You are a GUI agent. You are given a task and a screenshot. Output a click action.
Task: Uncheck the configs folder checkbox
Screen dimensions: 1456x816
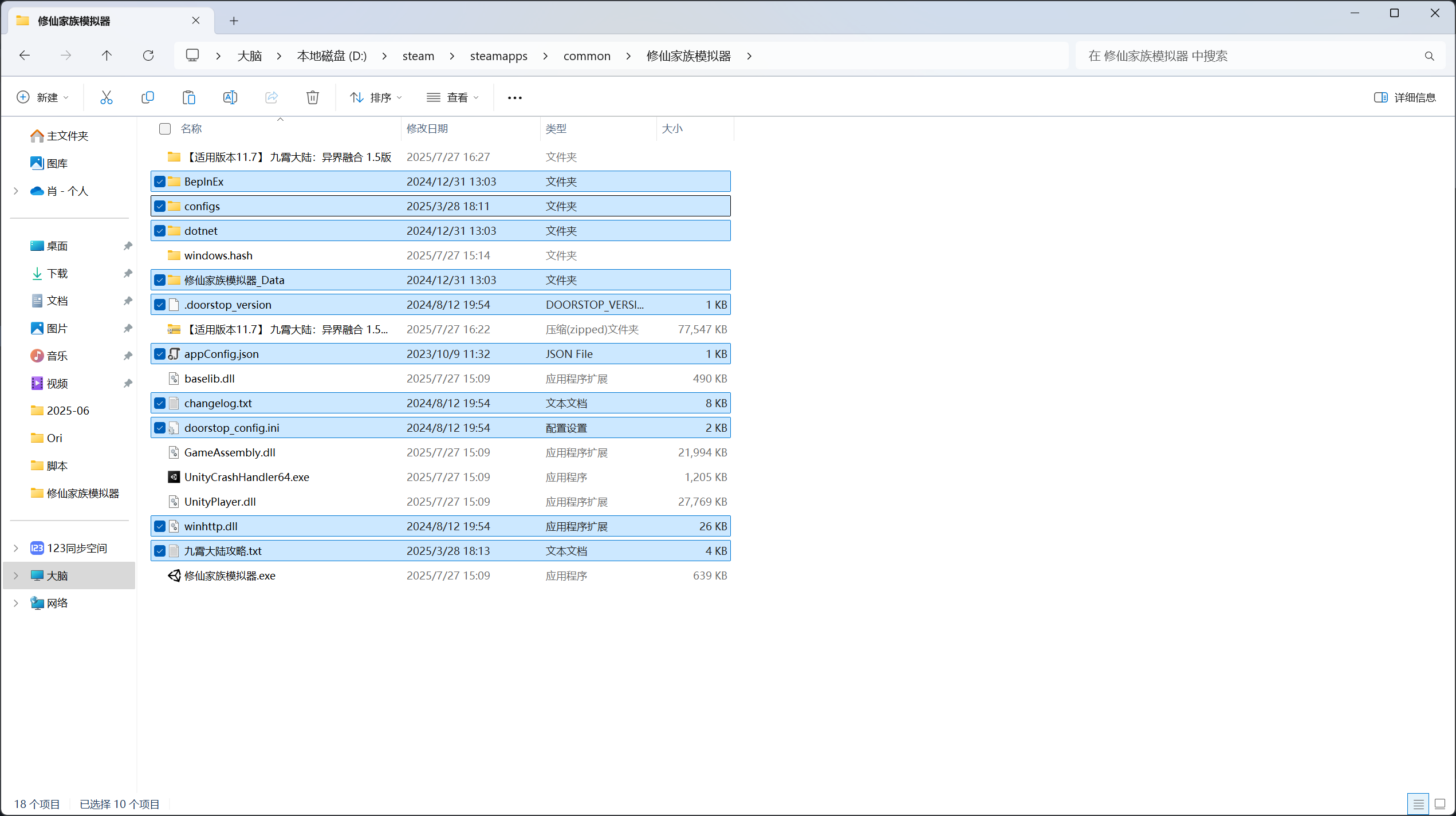[160, 206]
